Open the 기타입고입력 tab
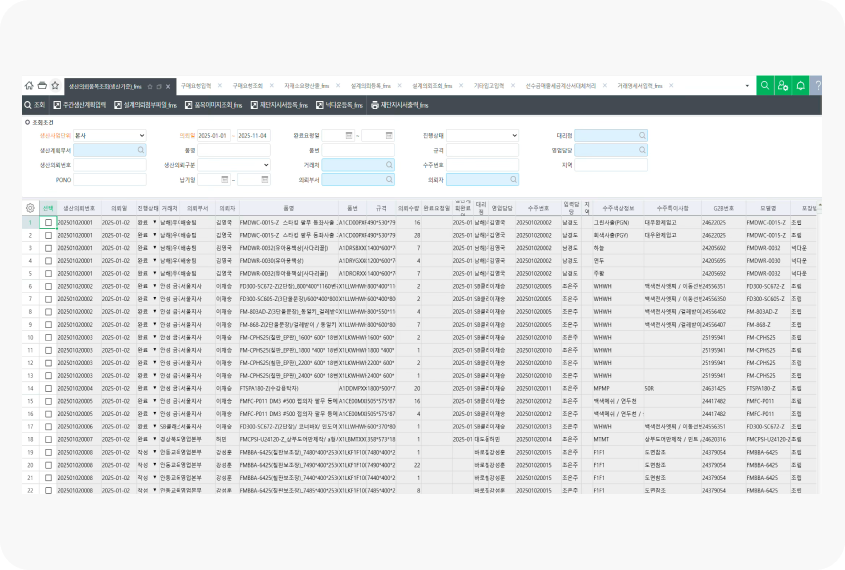845x570 pixels. (x=488, y=86)
